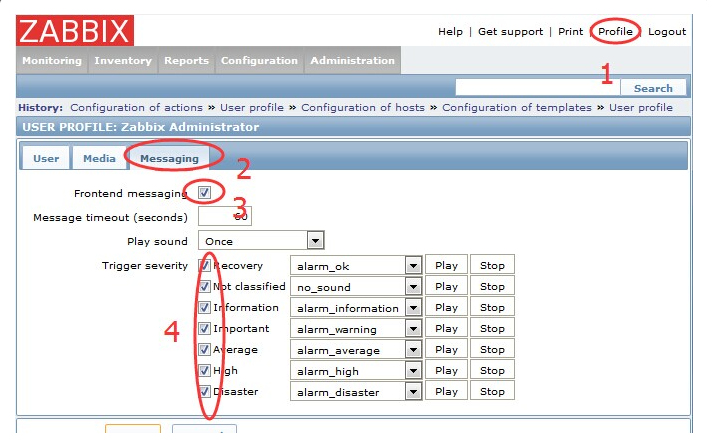The width and height of the screenshot is (707, 435).
Task: Open the Play sound dropdown
Action: coord(261,241)
